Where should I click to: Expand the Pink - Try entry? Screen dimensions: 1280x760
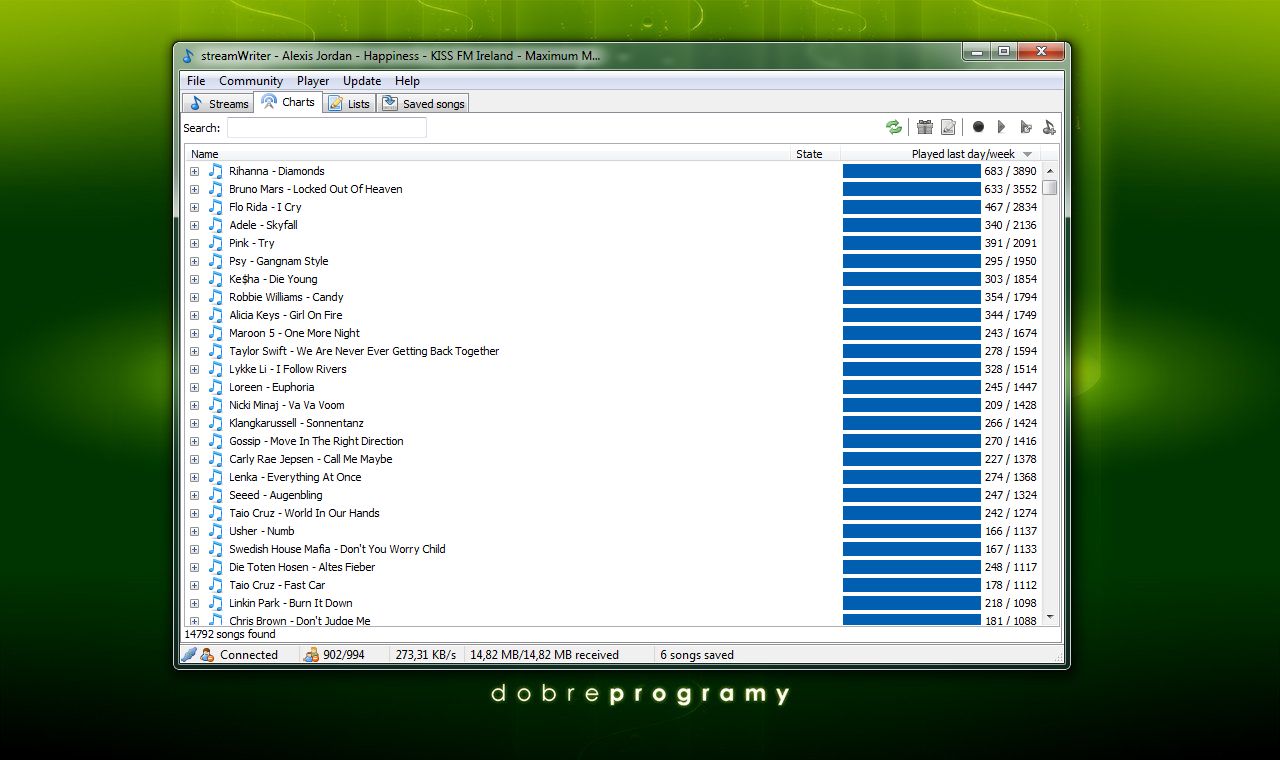tap(194, 243)
